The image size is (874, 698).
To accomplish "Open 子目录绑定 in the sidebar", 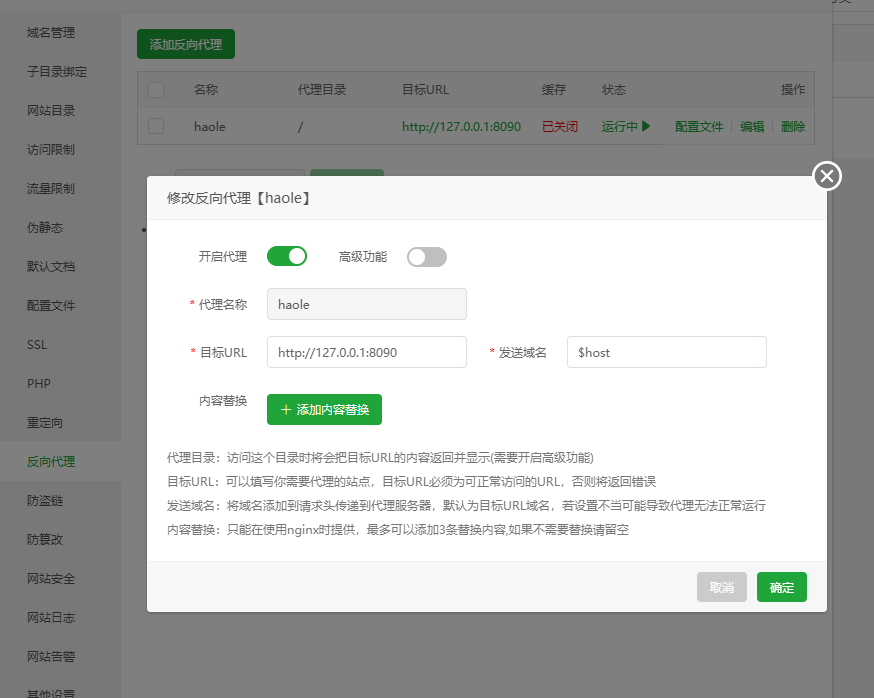I will [x=57, y=72].
